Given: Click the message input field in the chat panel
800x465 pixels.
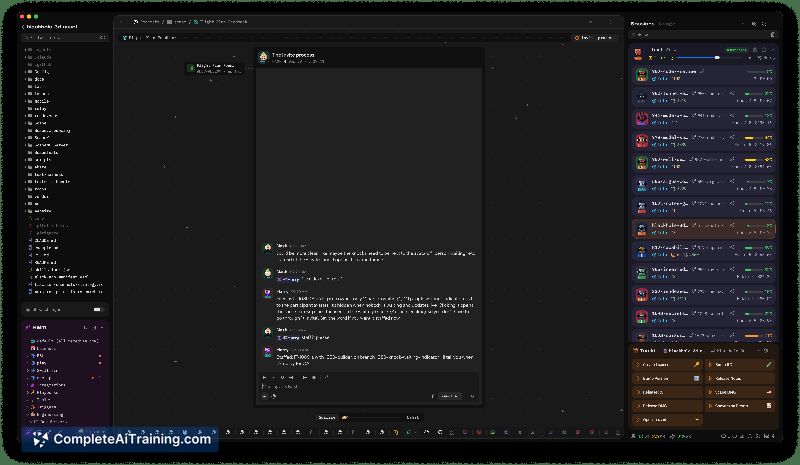Looking at the screenshot, I should tap(369, 386).
